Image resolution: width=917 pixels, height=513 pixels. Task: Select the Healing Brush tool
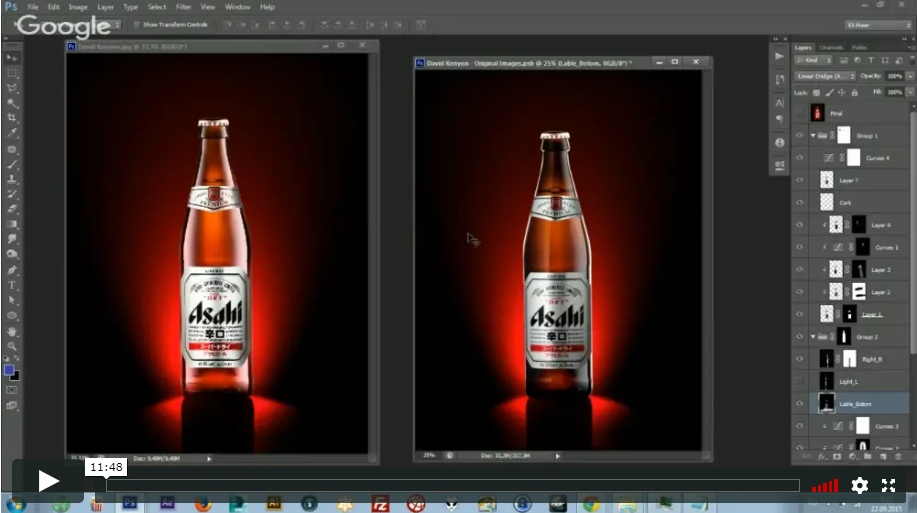point(12,149)
